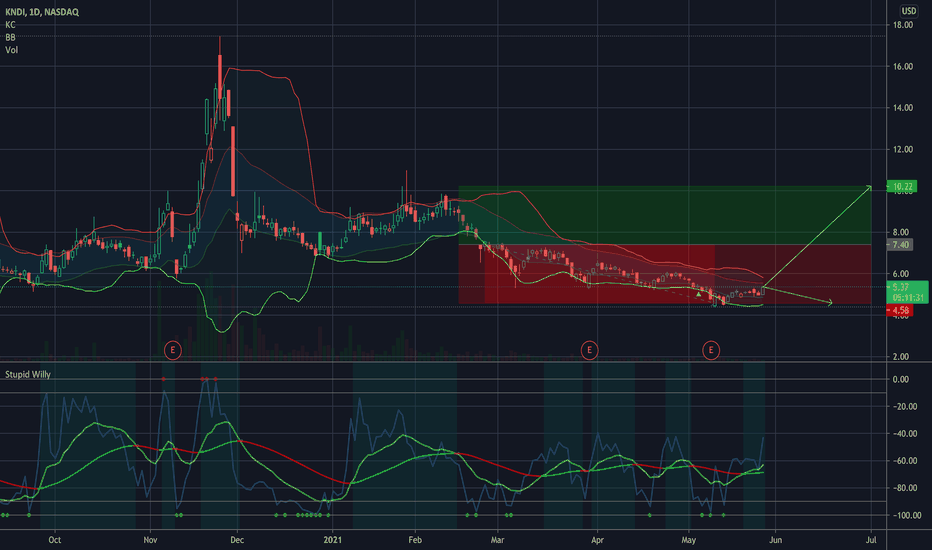Click the Mar date axis label

[497, 540]
